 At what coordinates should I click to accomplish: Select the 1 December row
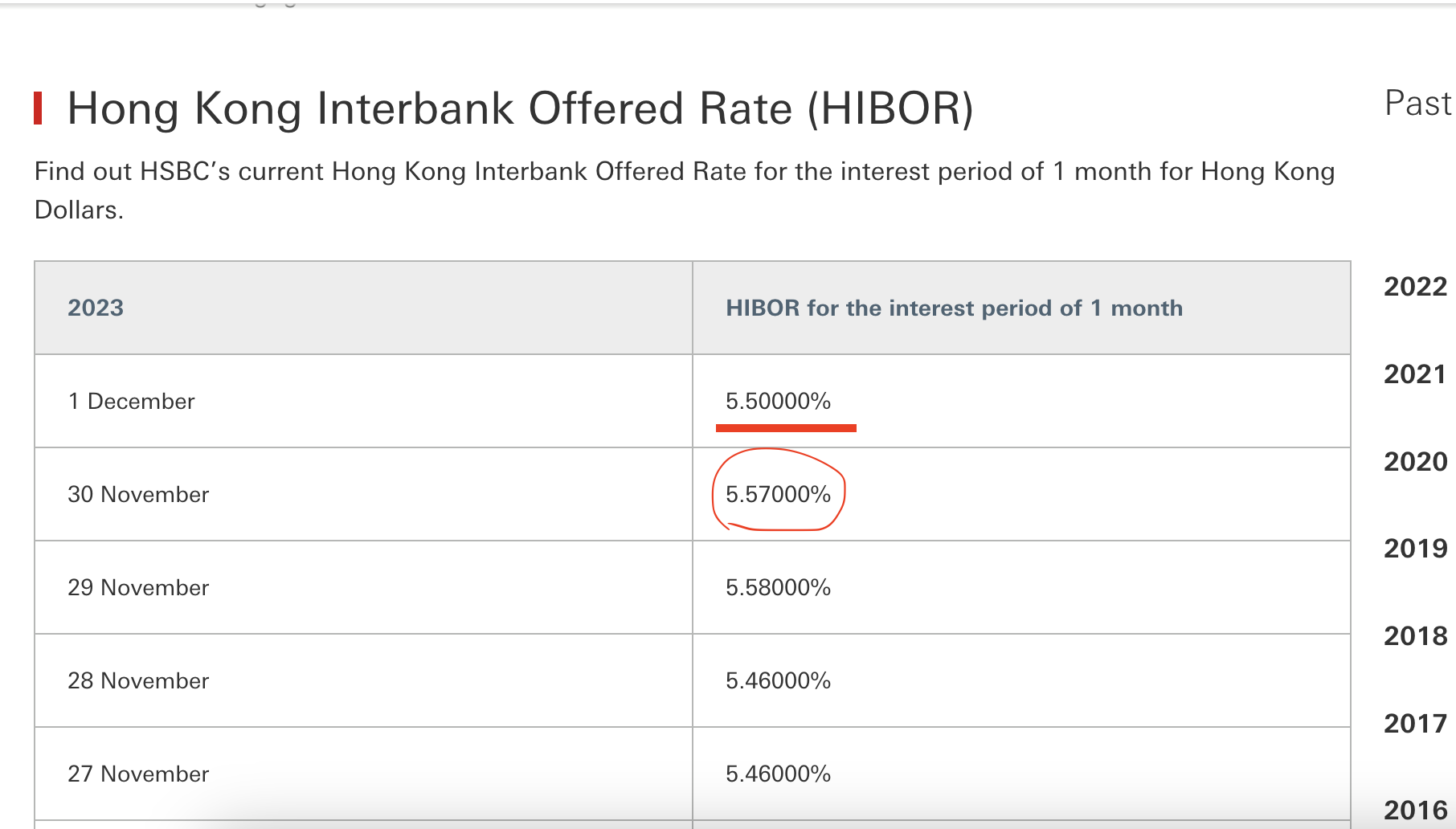point(131,401)
